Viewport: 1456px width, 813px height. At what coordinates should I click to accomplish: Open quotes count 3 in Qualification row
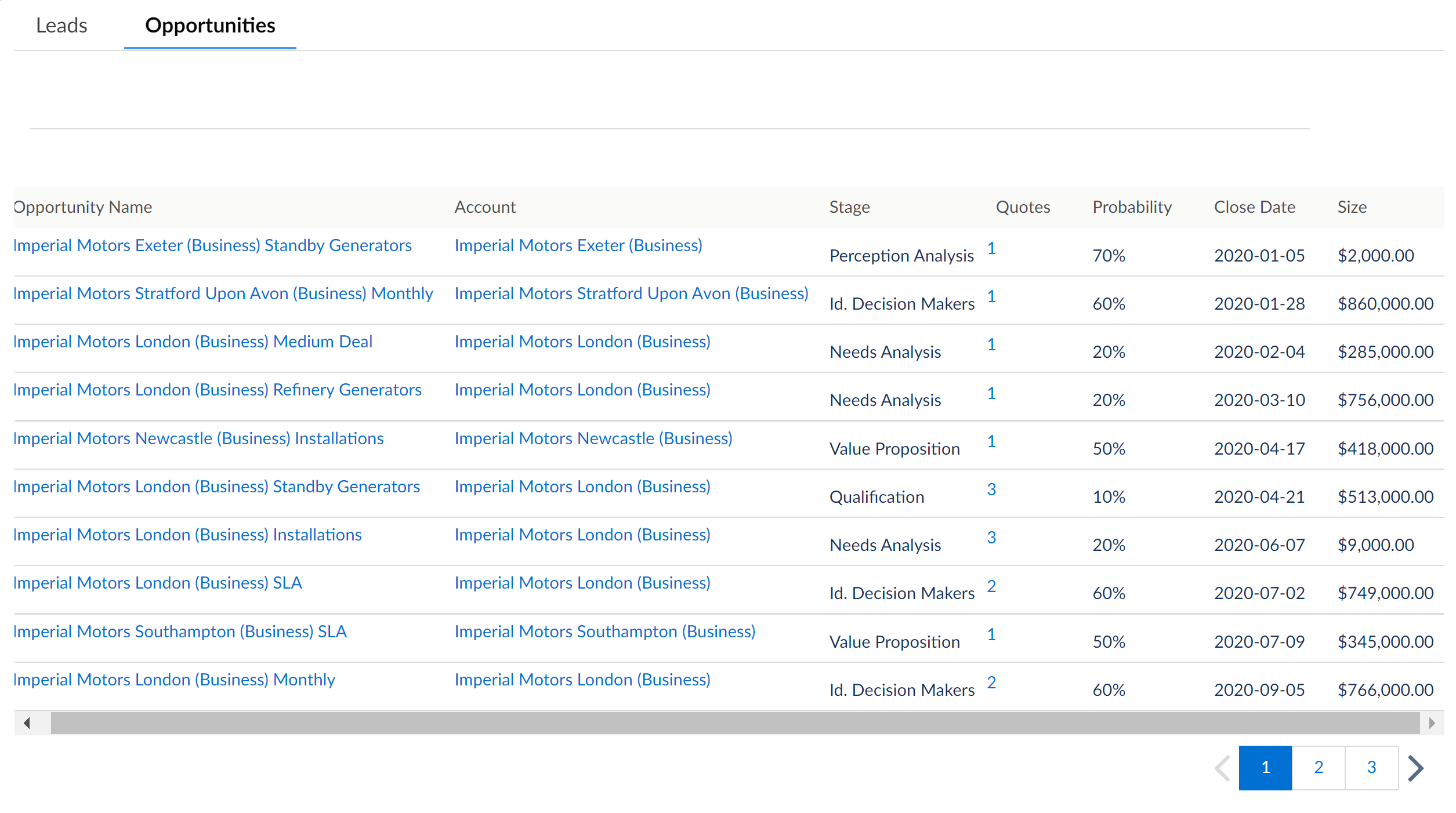(991, 489)
